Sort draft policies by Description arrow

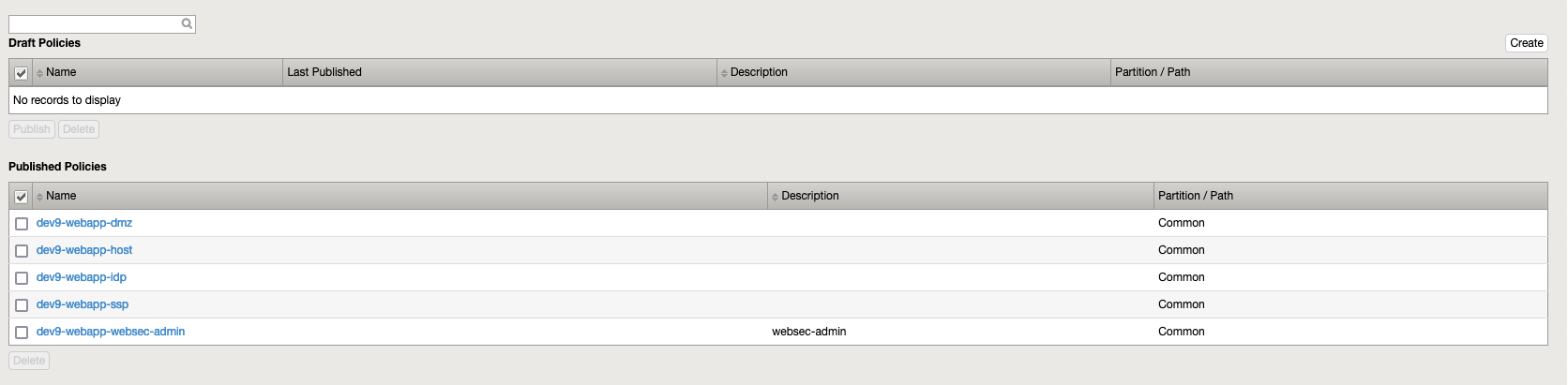pos(724,73)
